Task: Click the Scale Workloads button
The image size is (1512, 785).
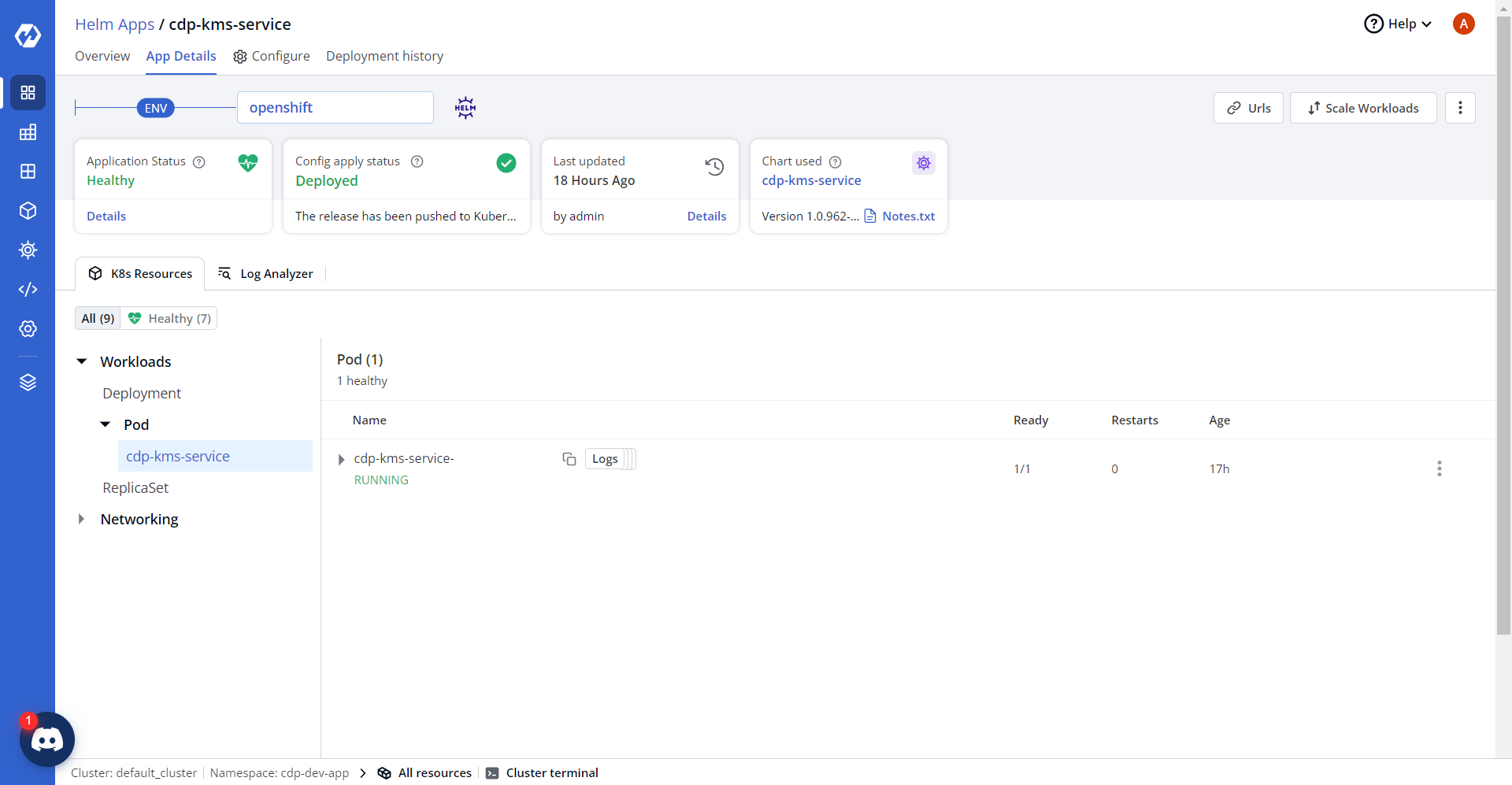Action: pos(1362,109)
